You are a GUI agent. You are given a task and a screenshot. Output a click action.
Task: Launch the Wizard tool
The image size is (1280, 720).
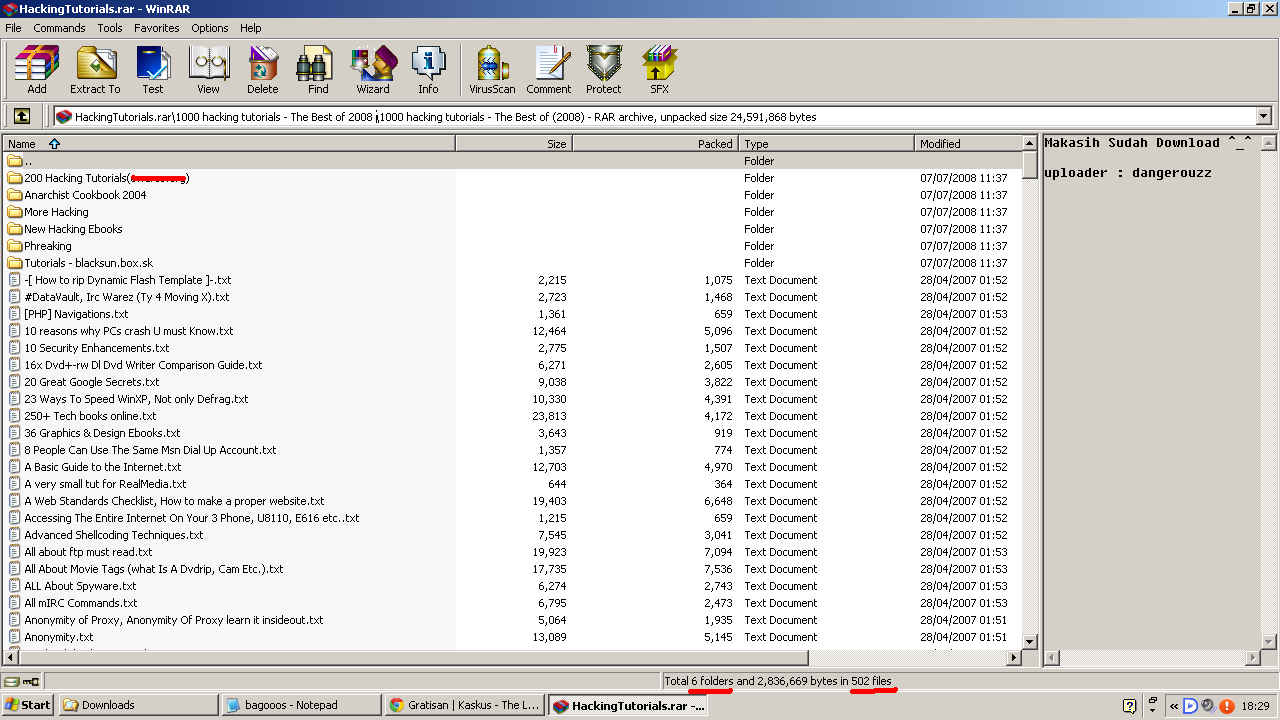pos(373,70)
